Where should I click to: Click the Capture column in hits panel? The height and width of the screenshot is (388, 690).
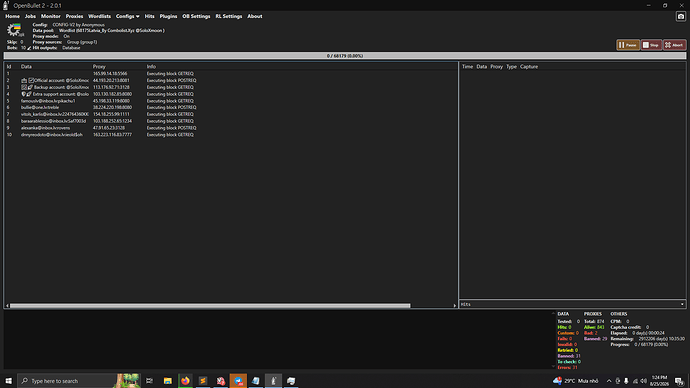(x=529, y=67)
